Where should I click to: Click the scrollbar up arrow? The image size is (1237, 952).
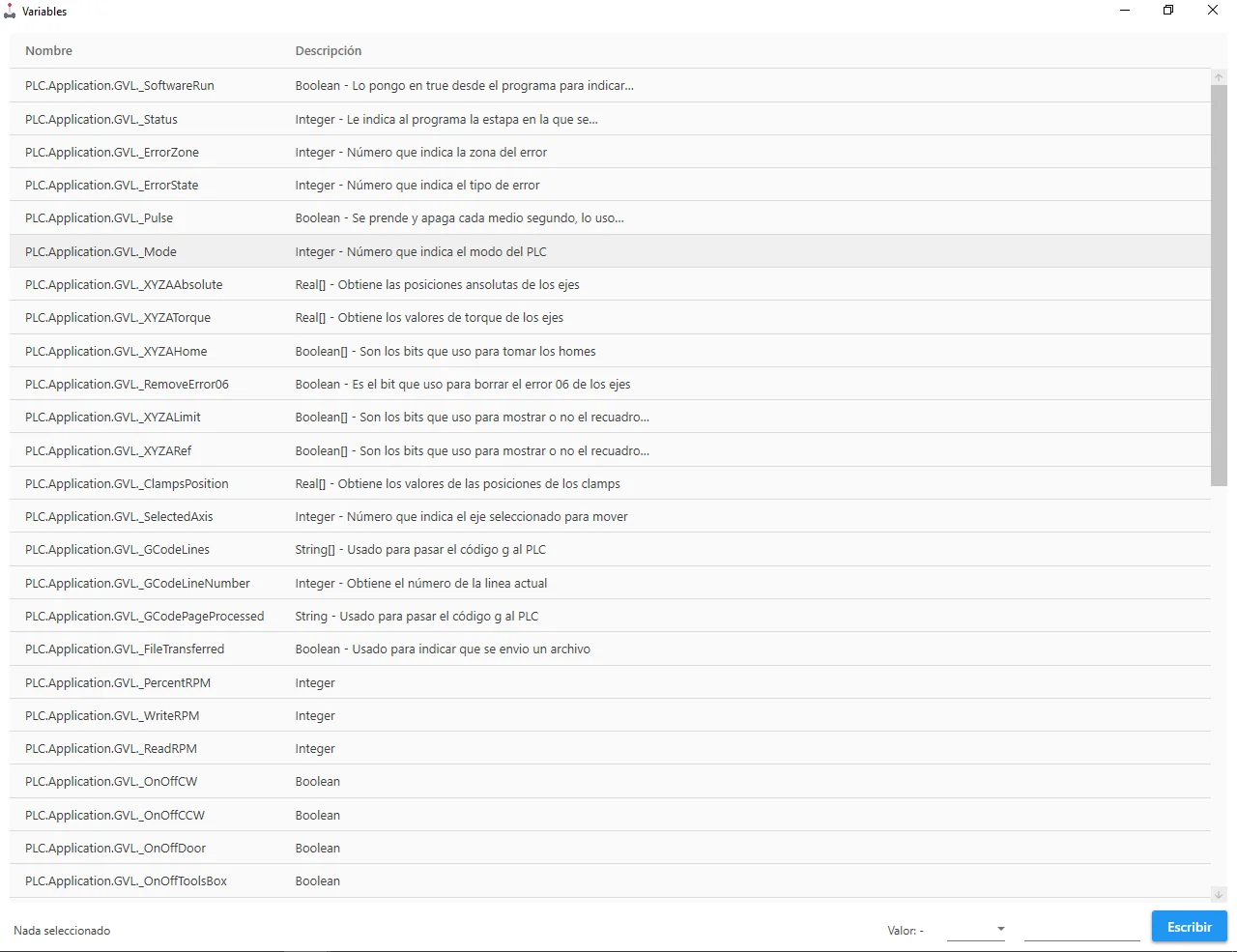coord(1219,77)
